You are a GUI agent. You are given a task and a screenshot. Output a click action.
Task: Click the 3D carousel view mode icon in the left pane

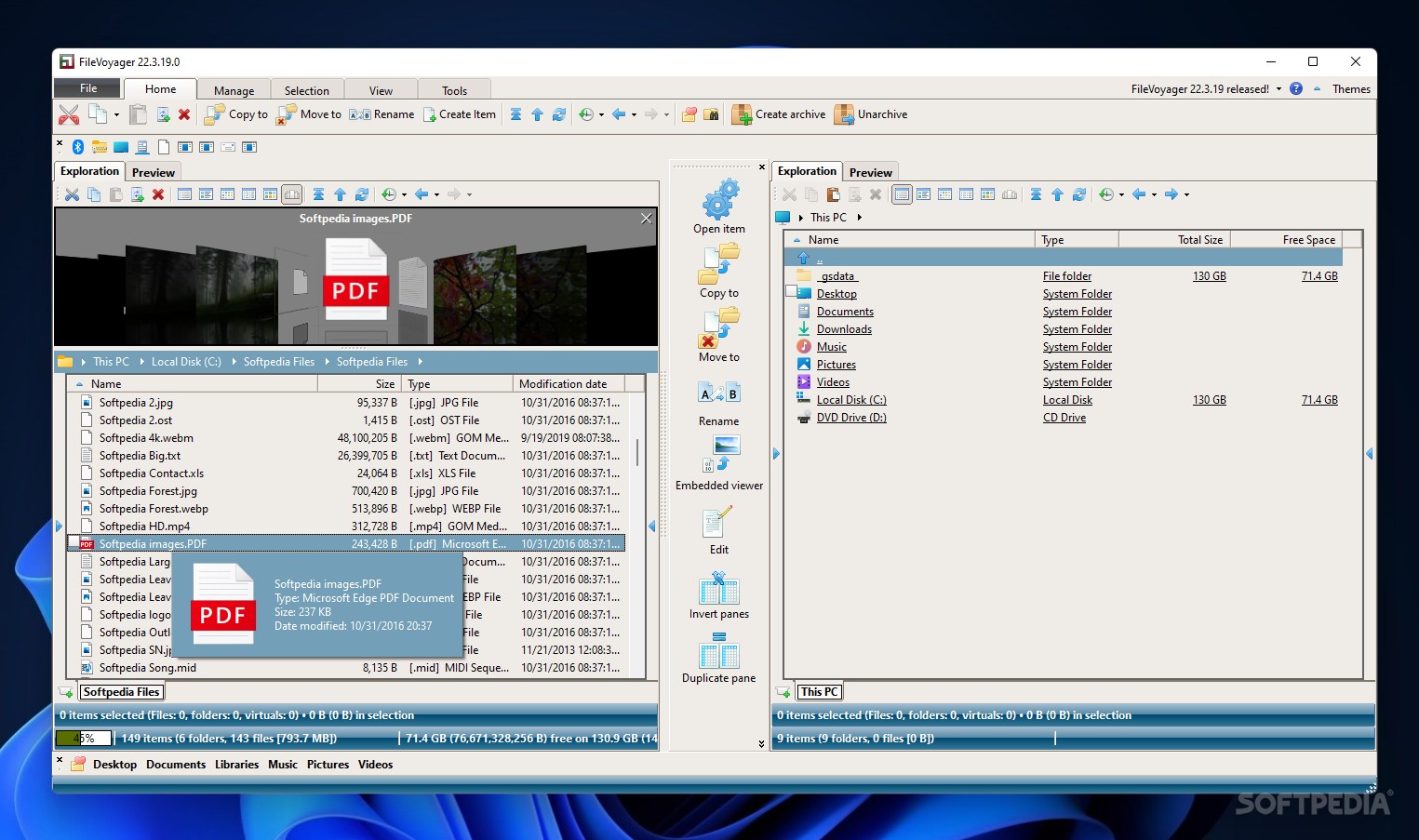coord(291,194)
